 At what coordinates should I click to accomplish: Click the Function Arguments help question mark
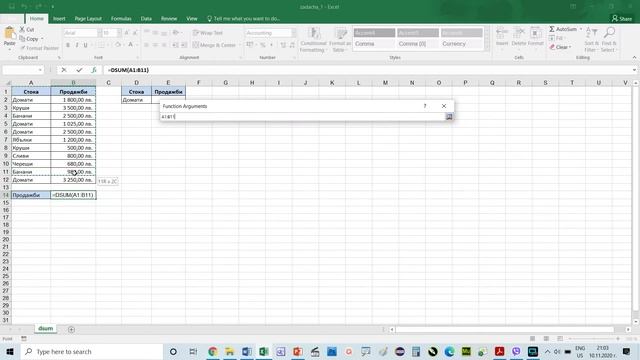click(x=425, y=106)
